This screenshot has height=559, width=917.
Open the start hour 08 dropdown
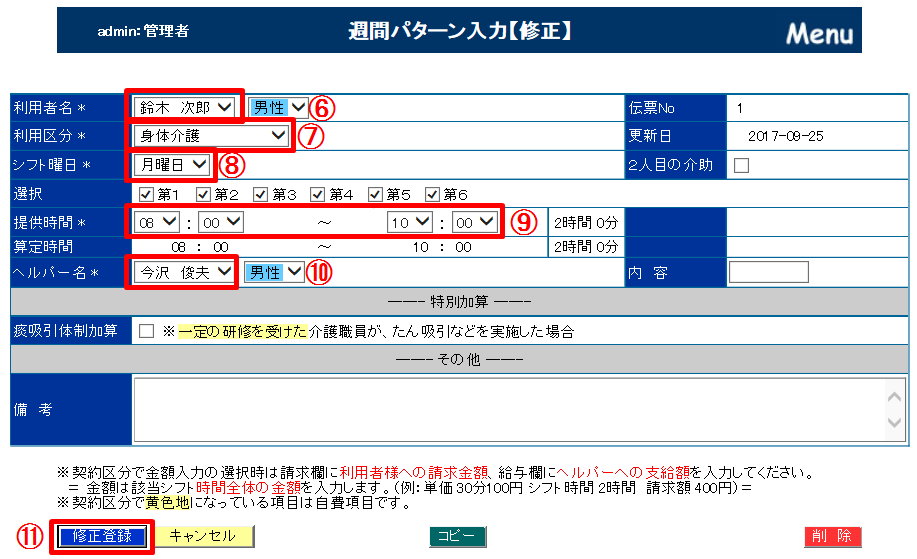[x=157, y=222]
